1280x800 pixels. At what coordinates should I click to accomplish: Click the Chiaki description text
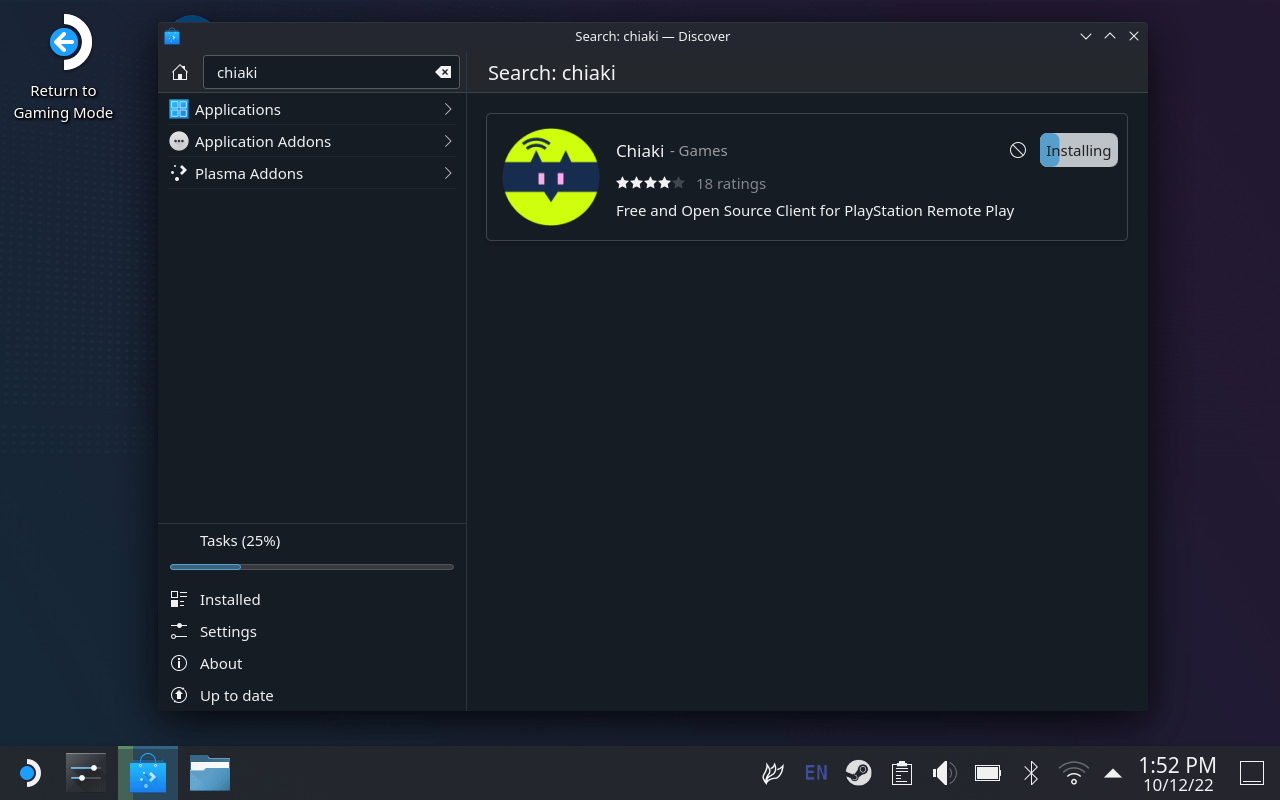coord(815,211)
